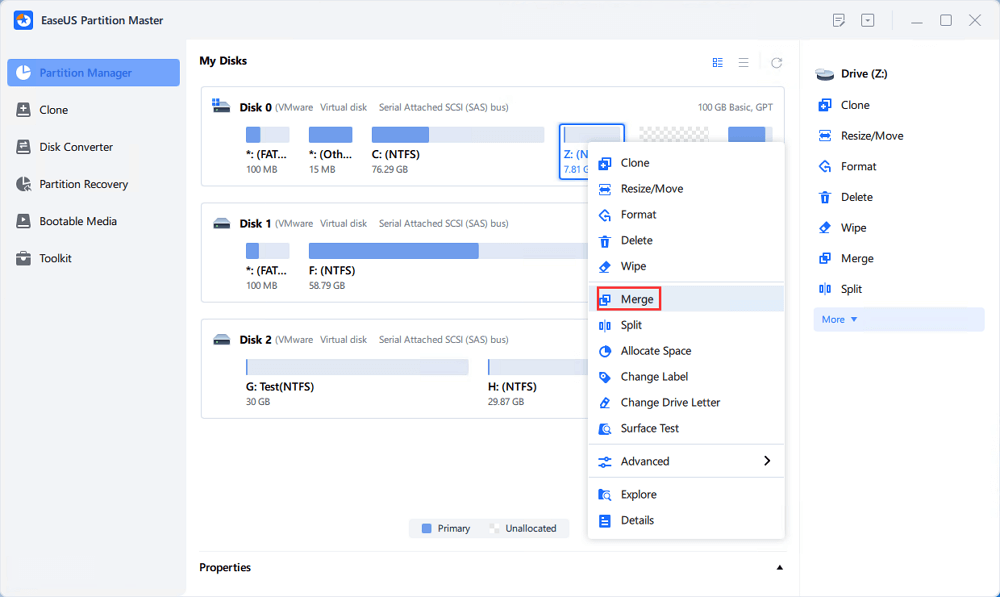Switch to list view of disks

[x=743, y=62]
